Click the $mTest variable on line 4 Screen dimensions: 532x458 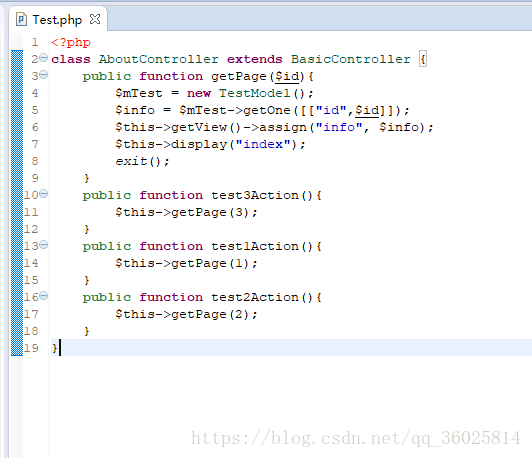(x=139, y=93)
